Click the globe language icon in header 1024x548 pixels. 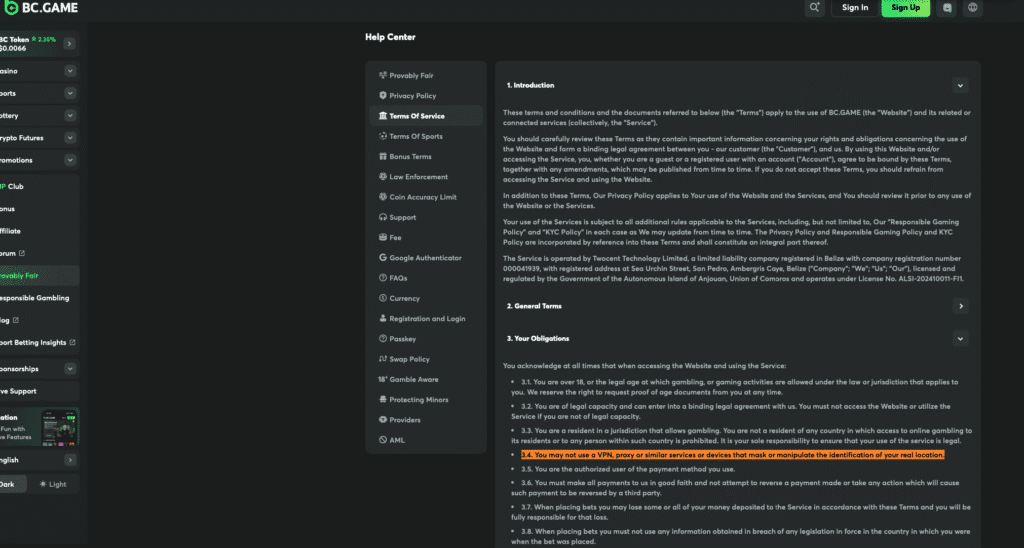pyautogui.click(x=973, y=8)
